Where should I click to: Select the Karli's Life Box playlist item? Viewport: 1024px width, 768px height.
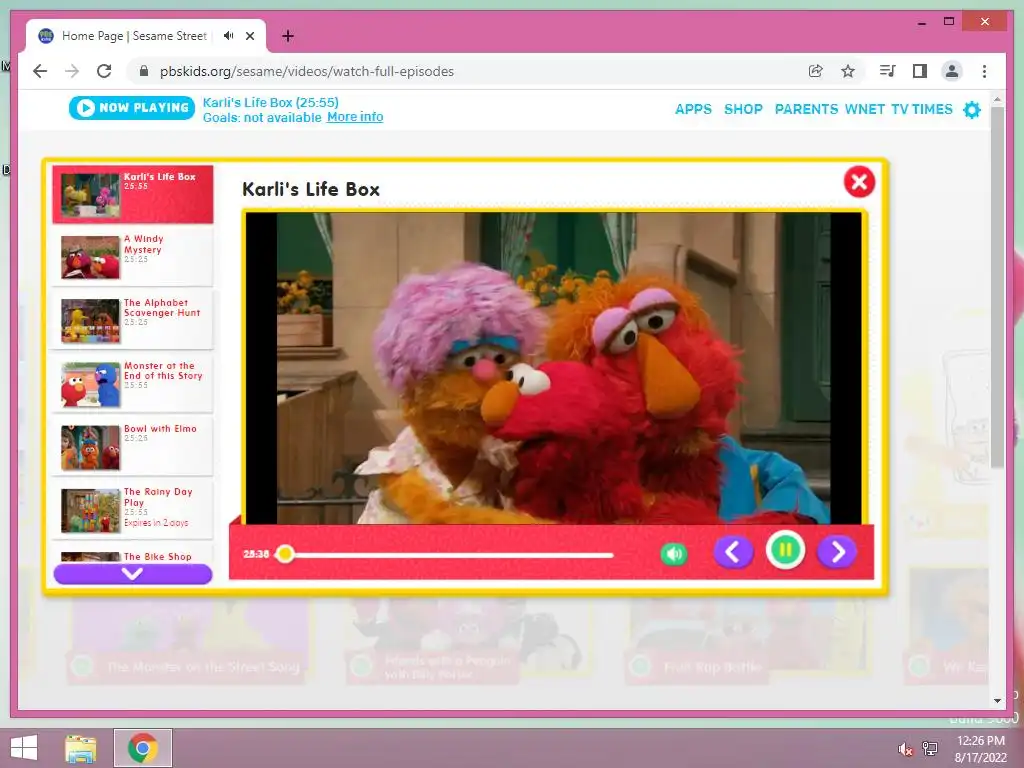click(x=133, y=195)
